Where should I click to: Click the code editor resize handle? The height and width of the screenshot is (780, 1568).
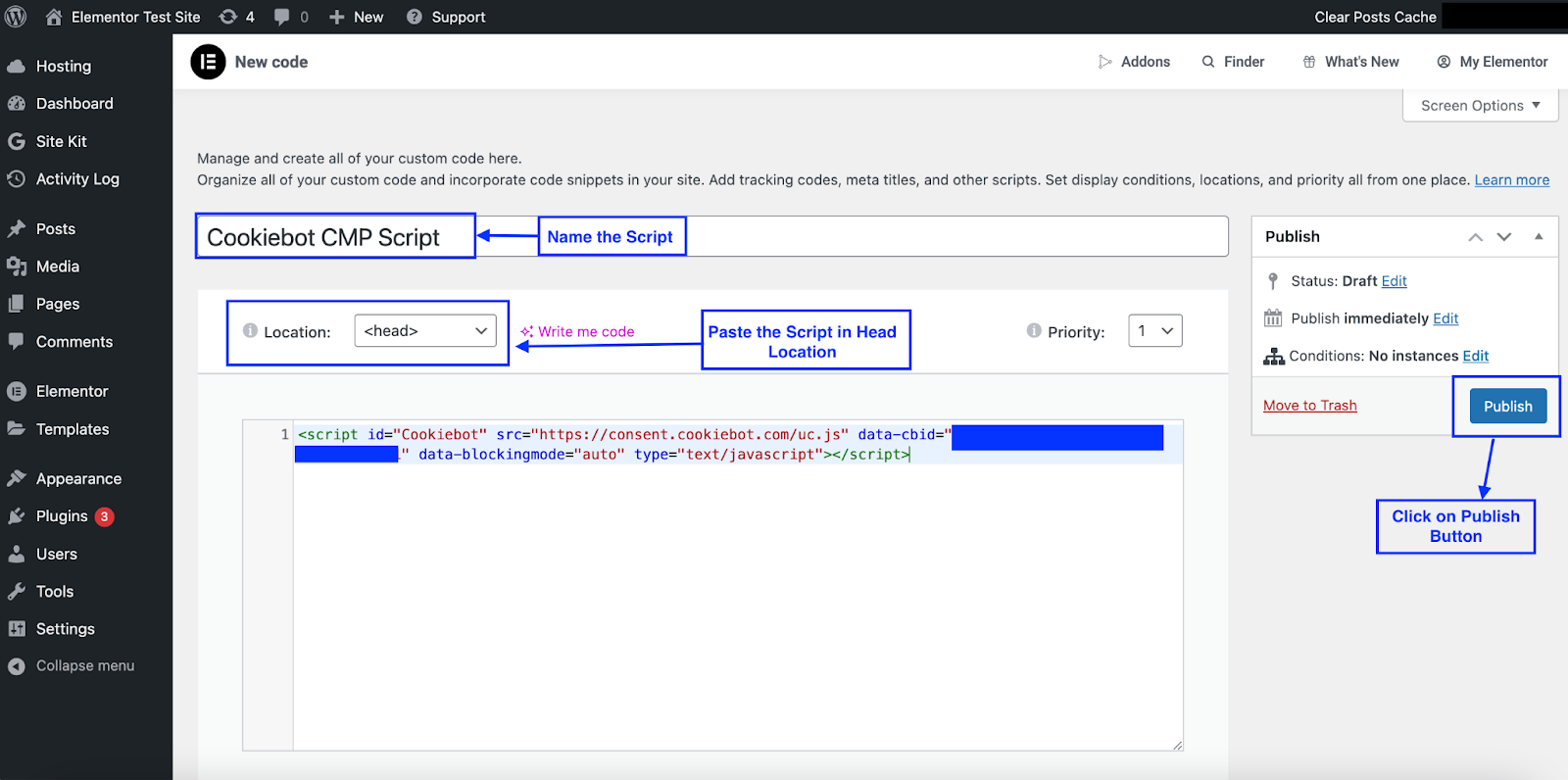(x=1177, y=745)
